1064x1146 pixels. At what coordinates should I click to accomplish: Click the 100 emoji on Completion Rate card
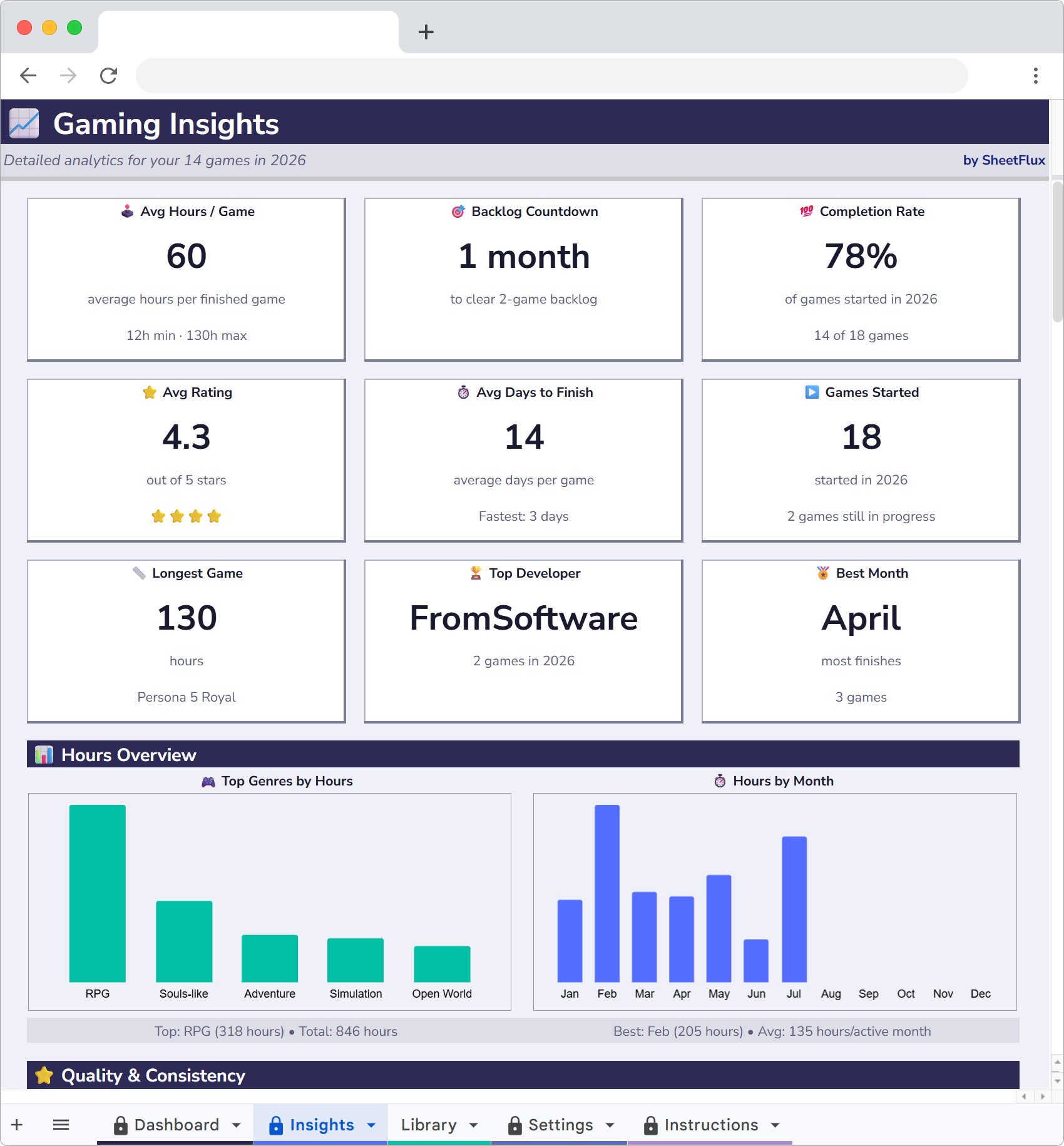pos(806,212)
